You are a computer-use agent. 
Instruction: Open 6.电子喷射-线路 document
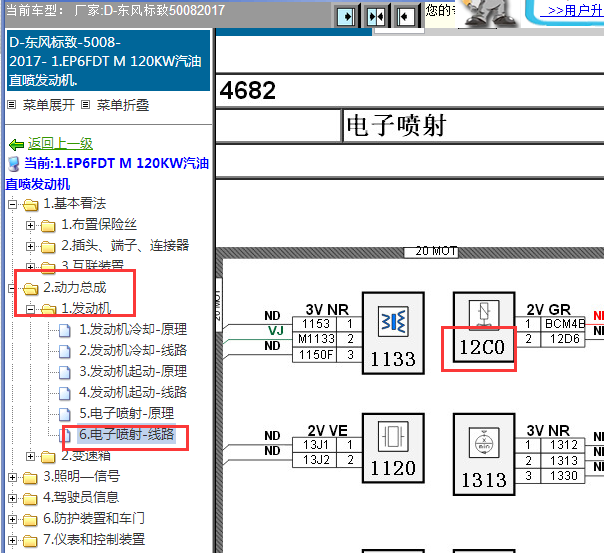click(127, 434)
